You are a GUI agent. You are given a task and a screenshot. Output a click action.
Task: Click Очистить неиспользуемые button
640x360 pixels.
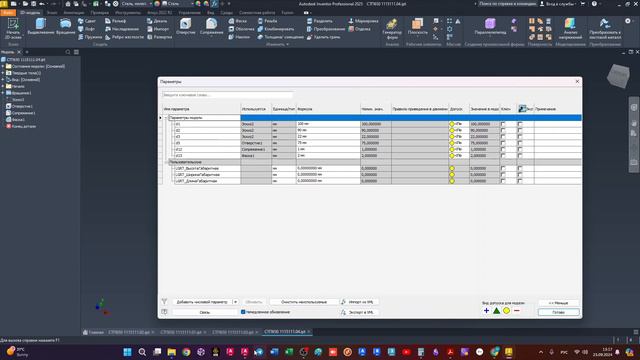(304, 302)
